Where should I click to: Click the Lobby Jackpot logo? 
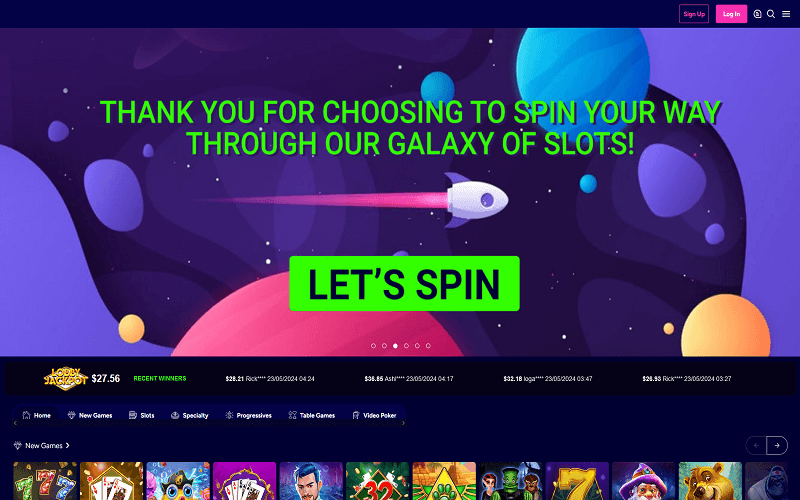[x=66, y=379]
